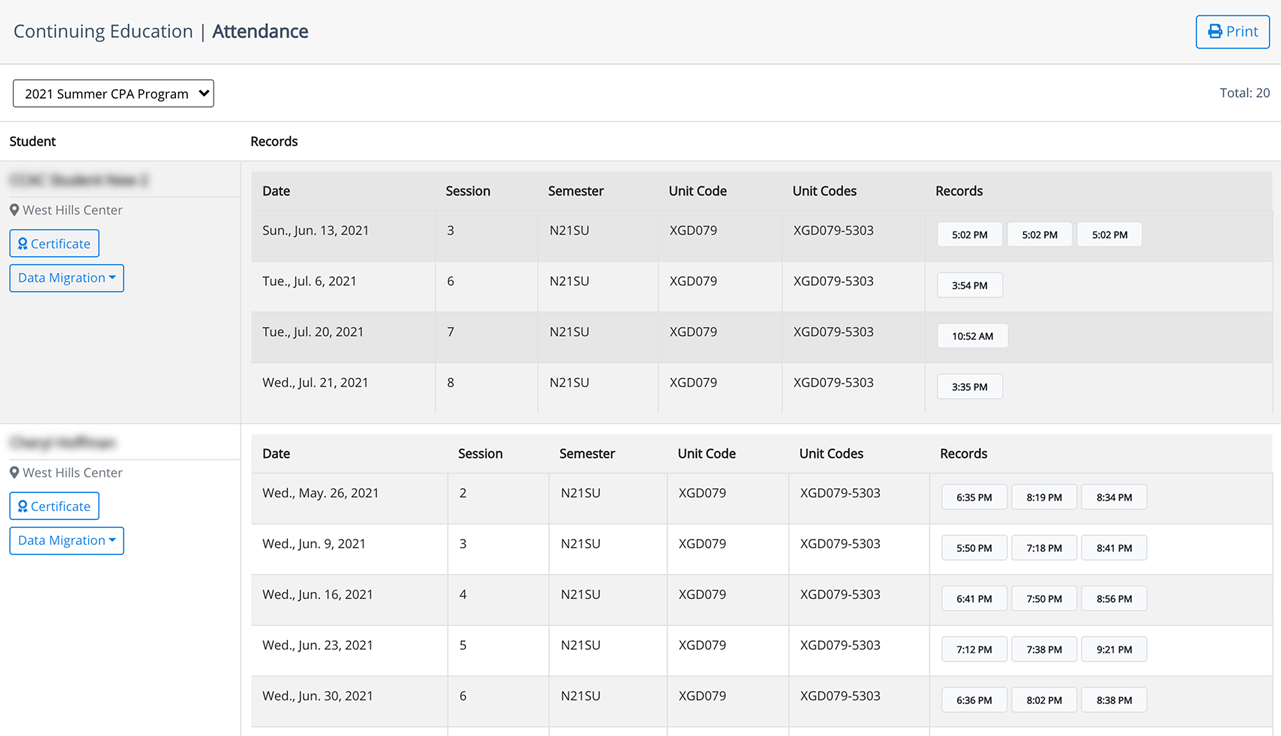Click the location pin under Cheryl Hoffman
1281x736 pixels.
pyautogui.click(x=14, y=472)
